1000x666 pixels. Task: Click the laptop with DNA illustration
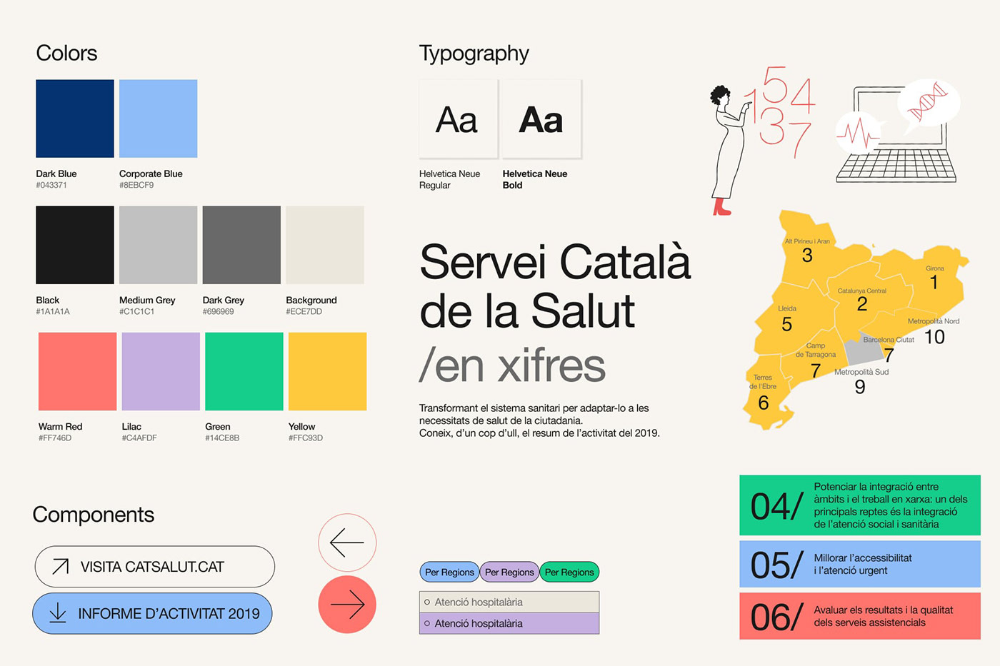point(895,133)
